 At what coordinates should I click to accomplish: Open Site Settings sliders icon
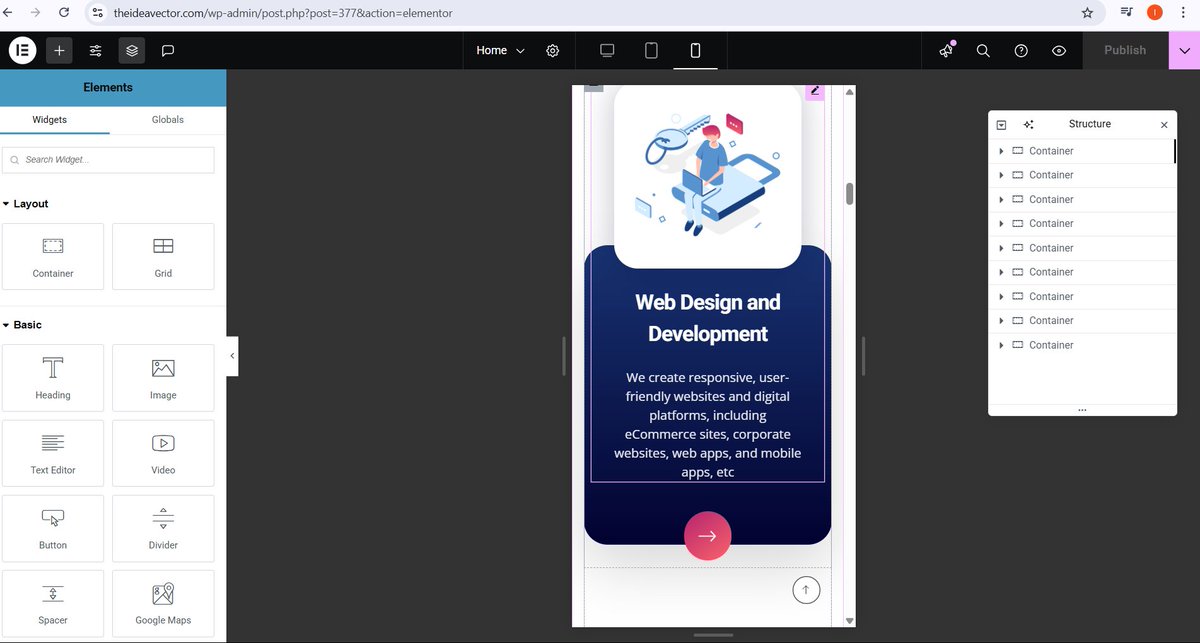pyautogui.click(x=95, y=50)
